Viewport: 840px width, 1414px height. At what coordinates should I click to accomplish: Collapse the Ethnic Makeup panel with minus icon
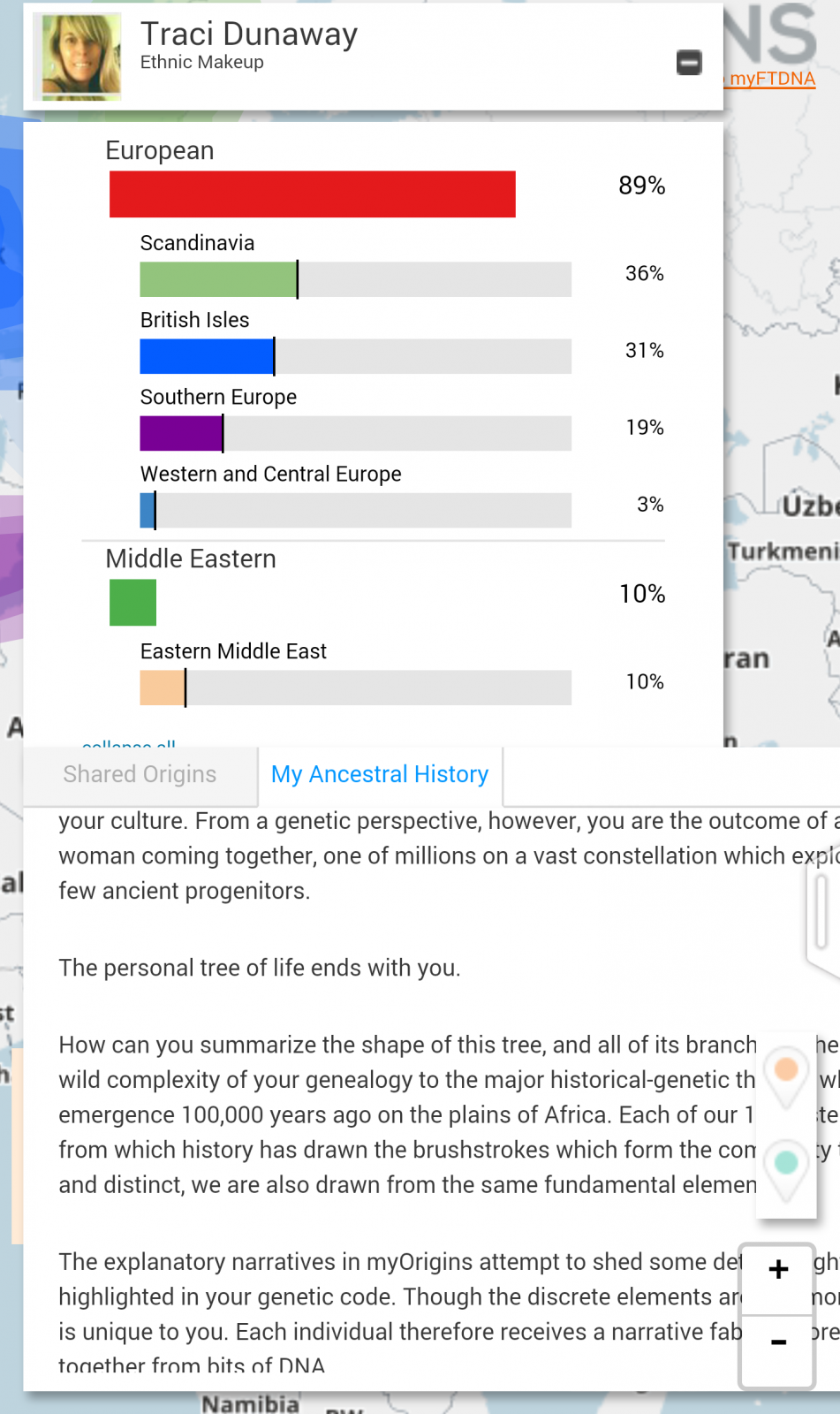[x=689, y=62]
